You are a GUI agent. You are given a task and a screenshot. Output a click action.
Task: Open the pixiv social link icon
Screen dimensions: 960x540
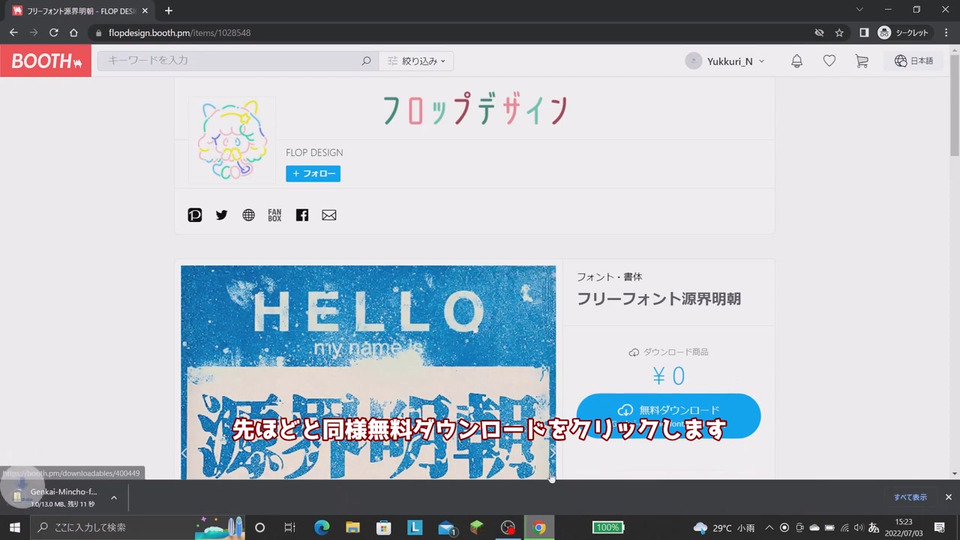(x=195, y=215)
